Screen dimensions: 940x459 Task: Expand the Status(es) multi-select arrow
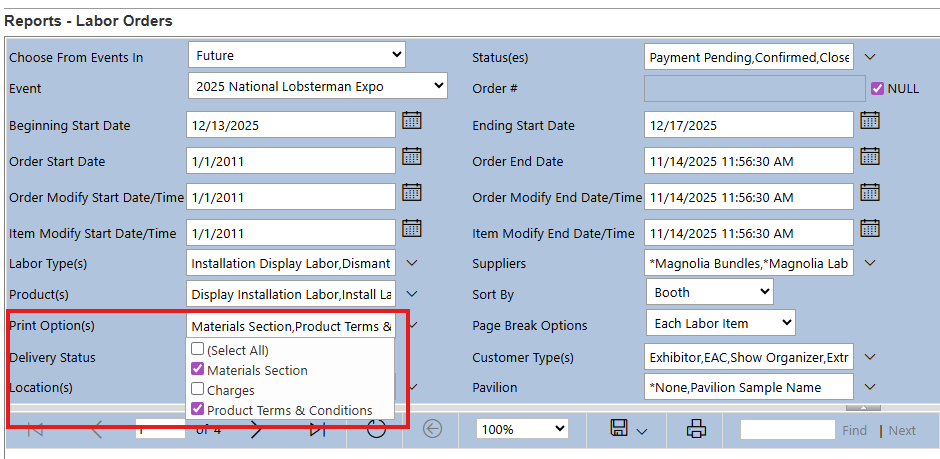tap(869, 57)
